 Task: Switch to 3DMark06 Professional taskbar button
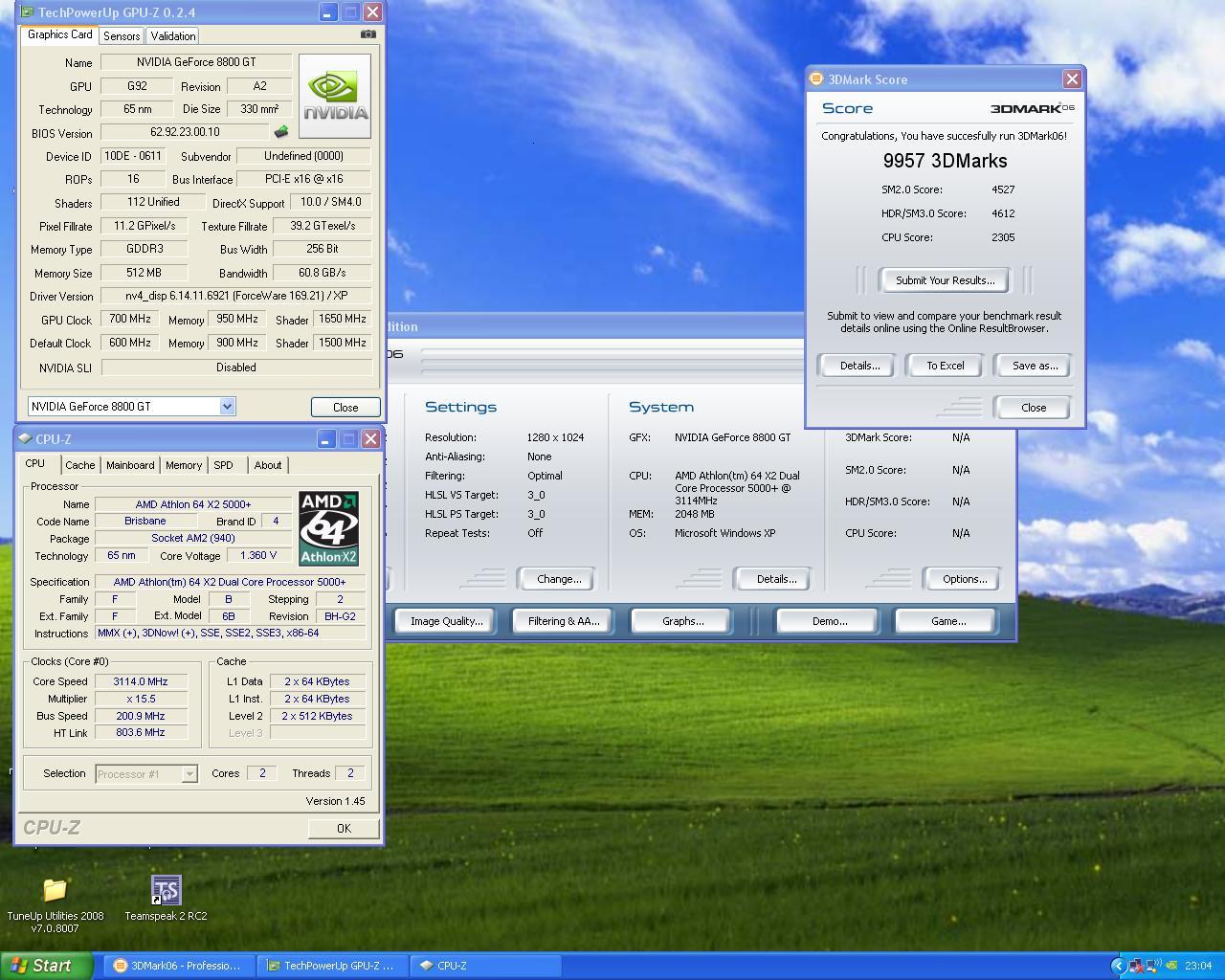[x=178, y=966]
